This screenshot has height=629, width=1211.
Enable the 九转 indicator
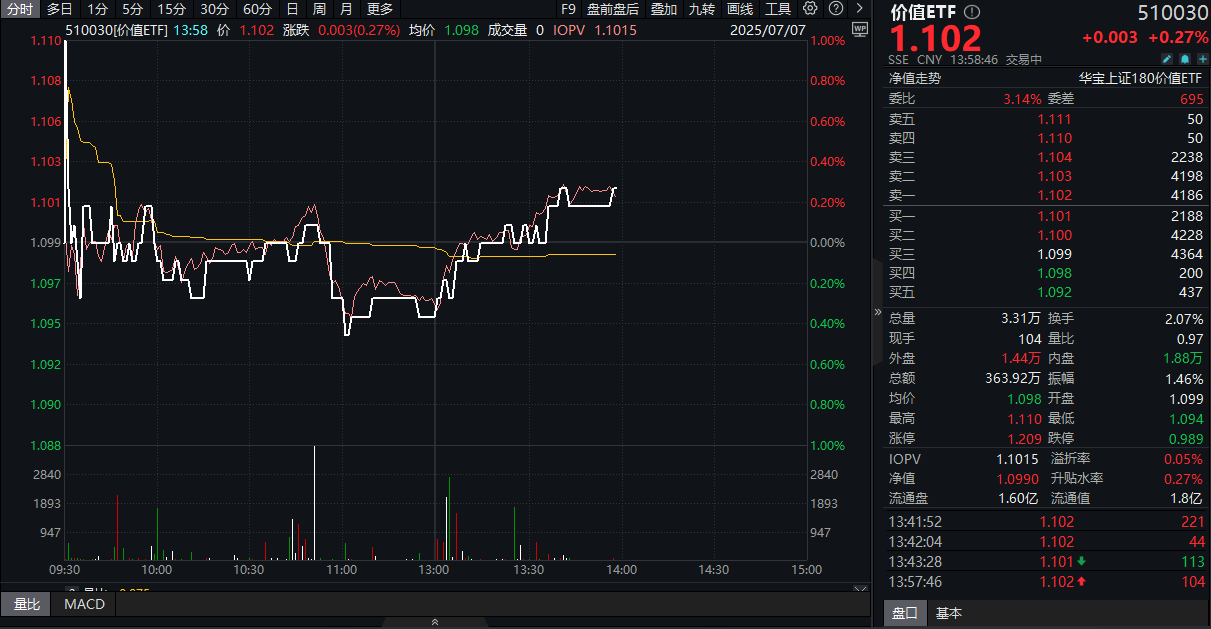(x=701, y=9)
